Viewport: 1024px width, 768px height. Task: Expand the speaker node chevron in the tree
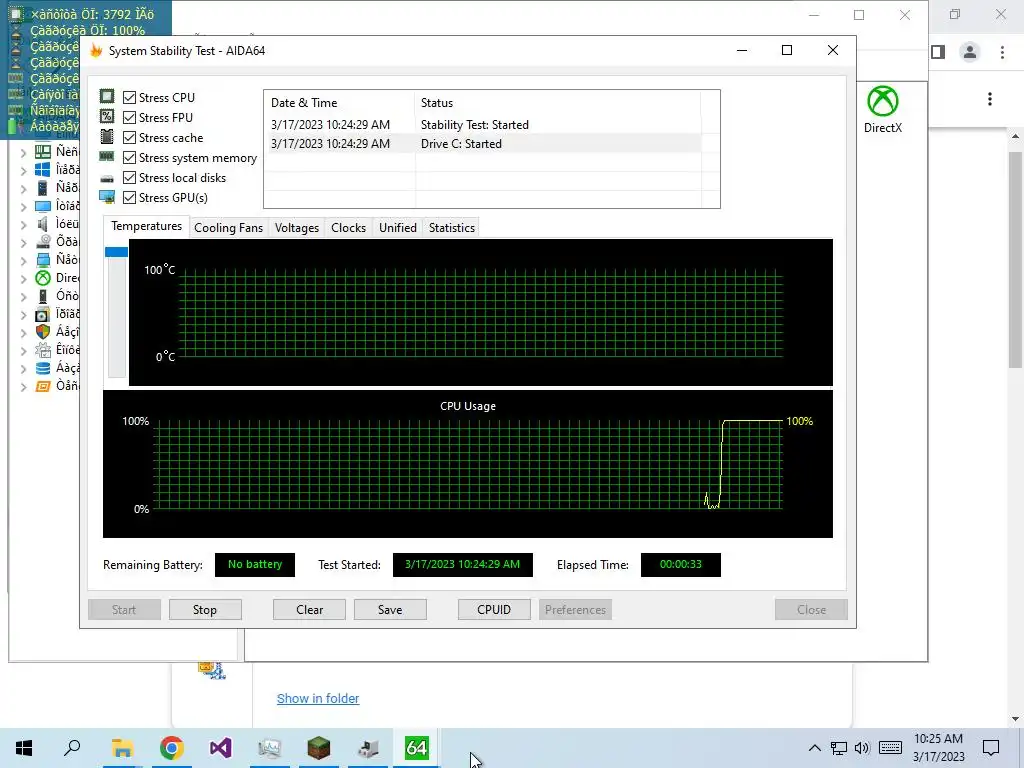(x=23, y=225)
